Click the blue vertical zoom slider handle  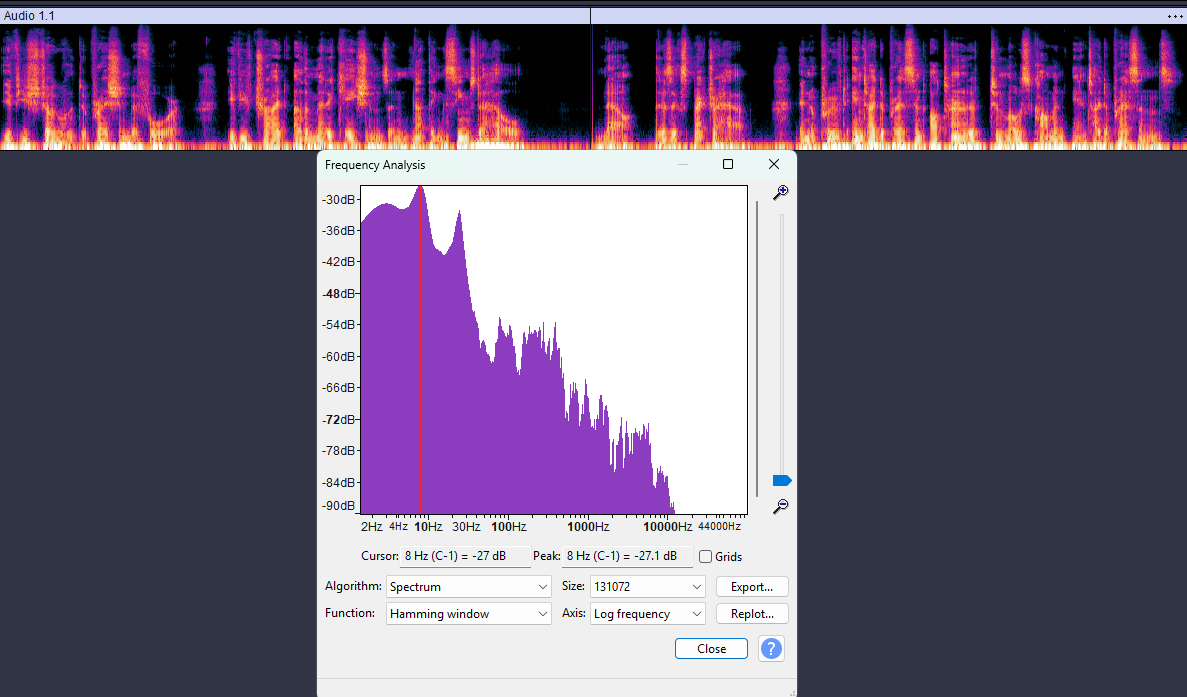782,481
